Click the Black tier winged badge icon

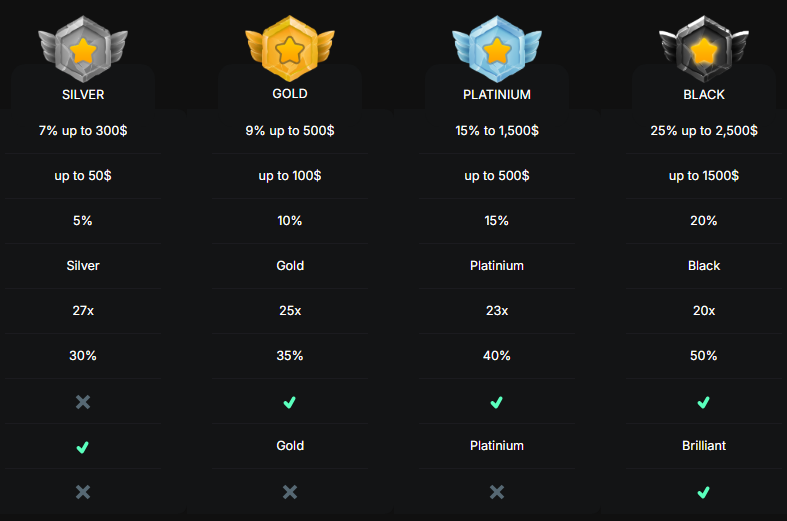[704, 49]
